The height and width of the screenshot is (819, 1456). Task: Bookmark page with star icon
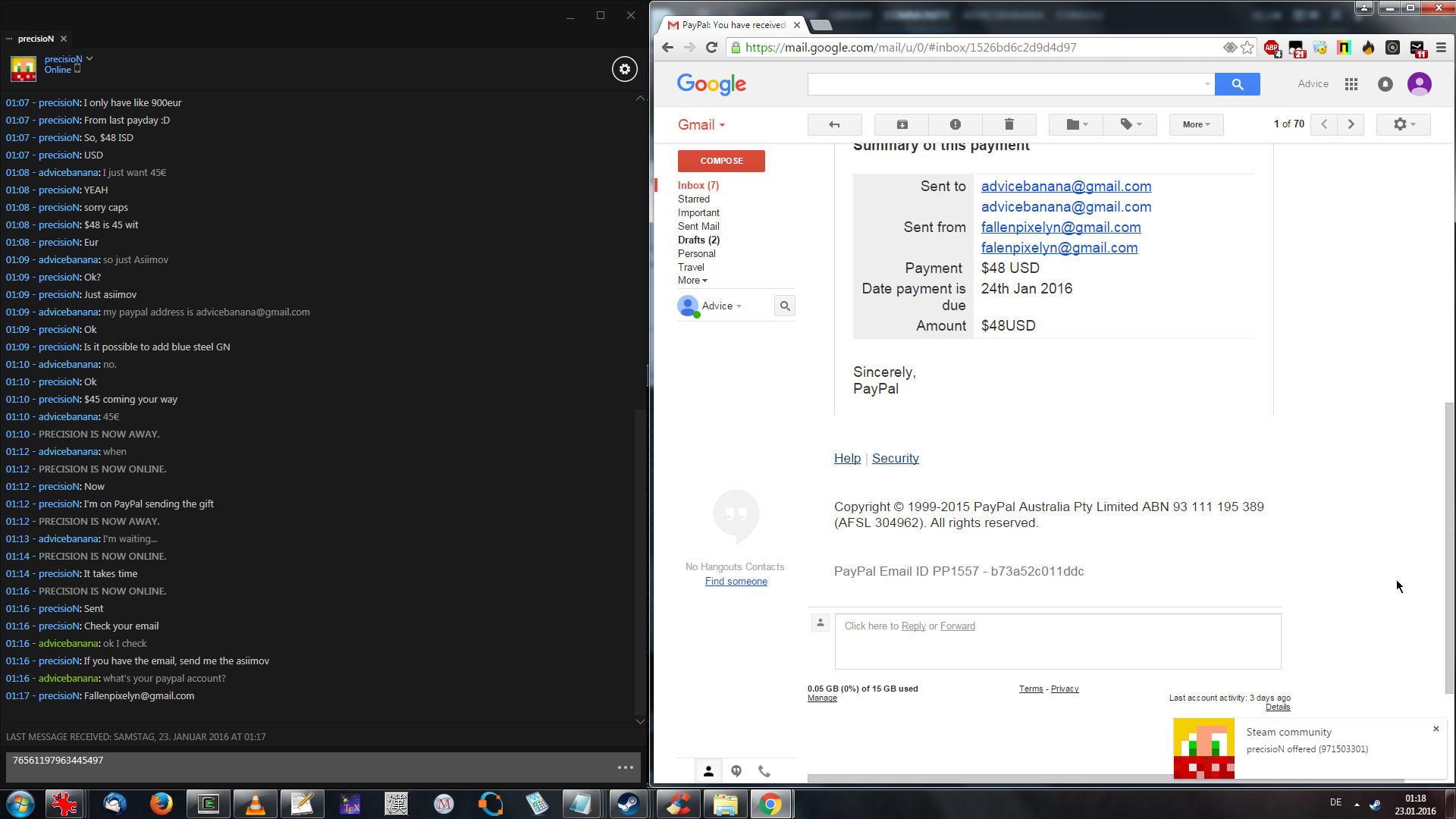click(x=1247, y=48)
